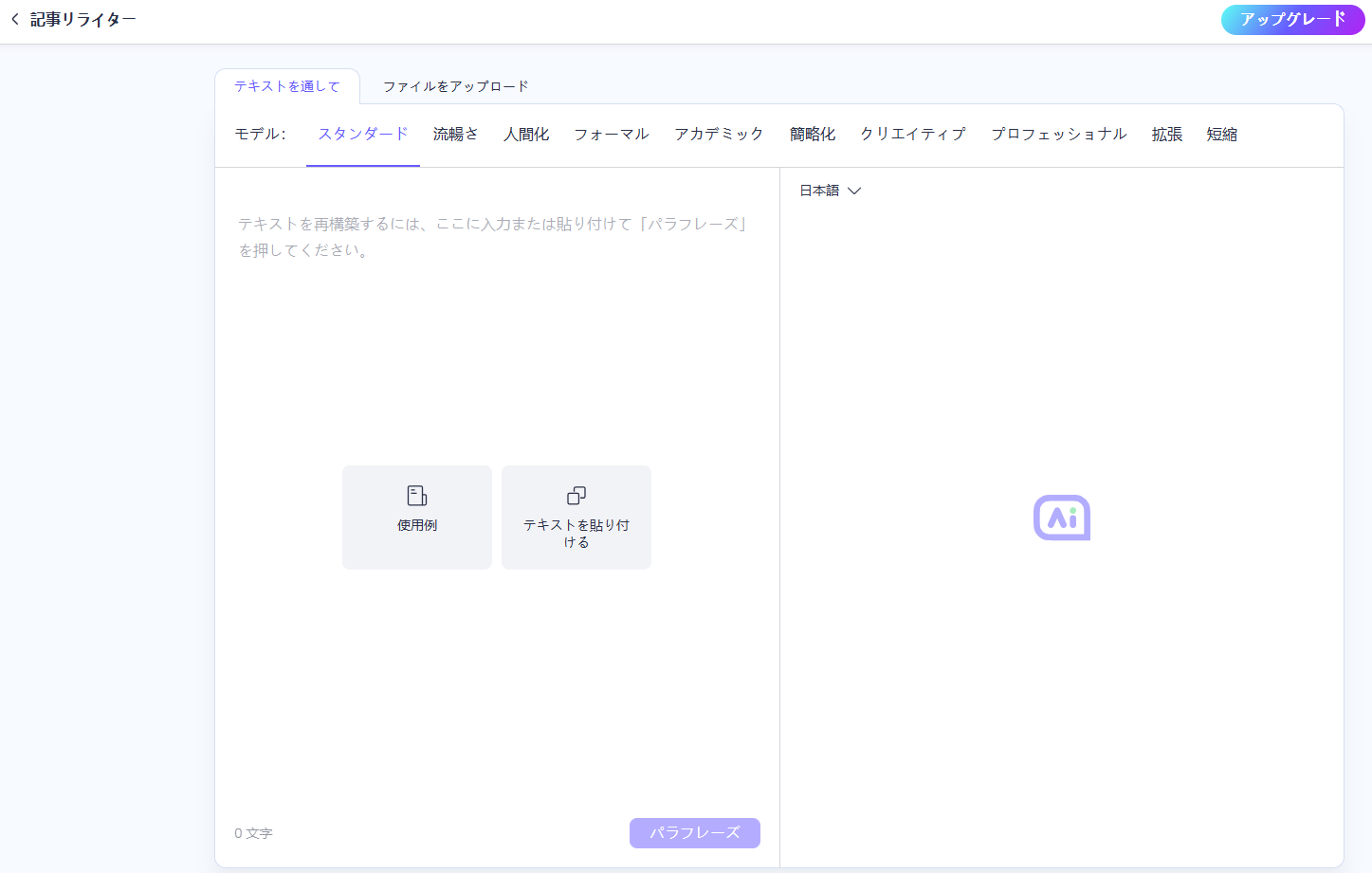Viewport: 1372px width, 873px height.
Task: Select the プロフェッショナル model
Action: point(1059,134)
